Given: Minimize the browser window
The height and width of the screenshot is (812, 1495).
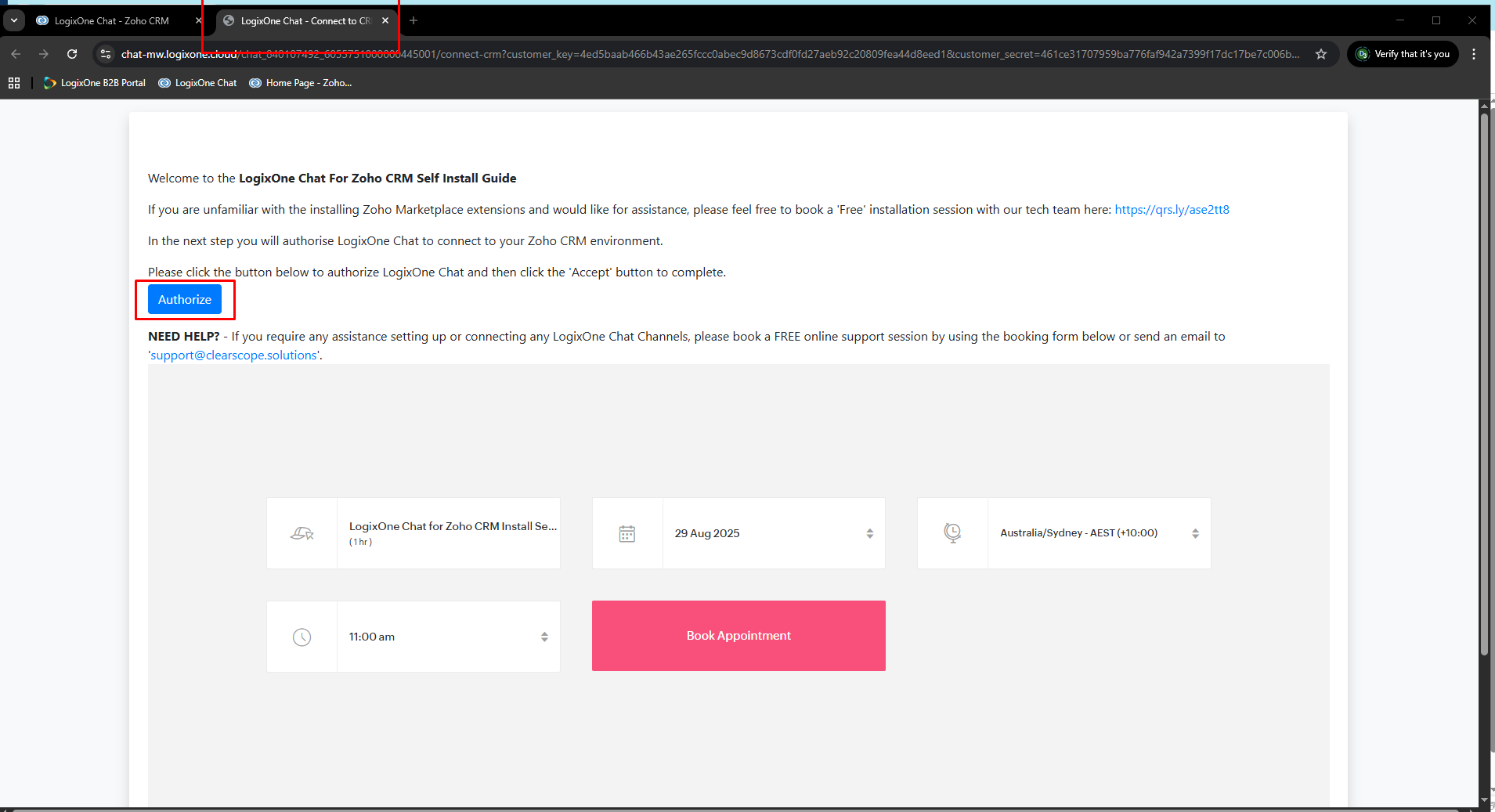Looking at the screenshot, I should (1400, 20).
